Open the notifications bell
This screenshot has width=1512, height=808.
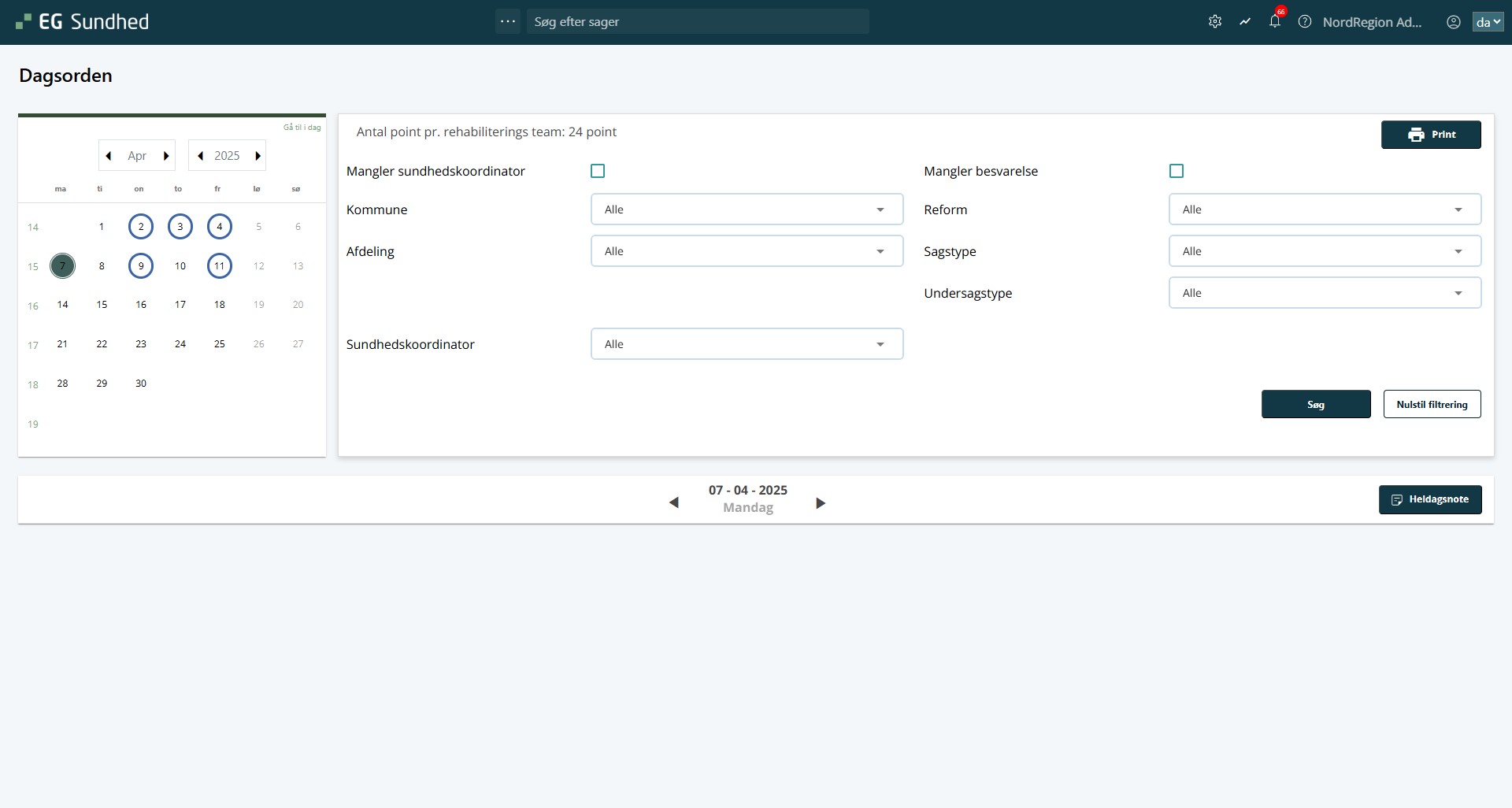1274,22
